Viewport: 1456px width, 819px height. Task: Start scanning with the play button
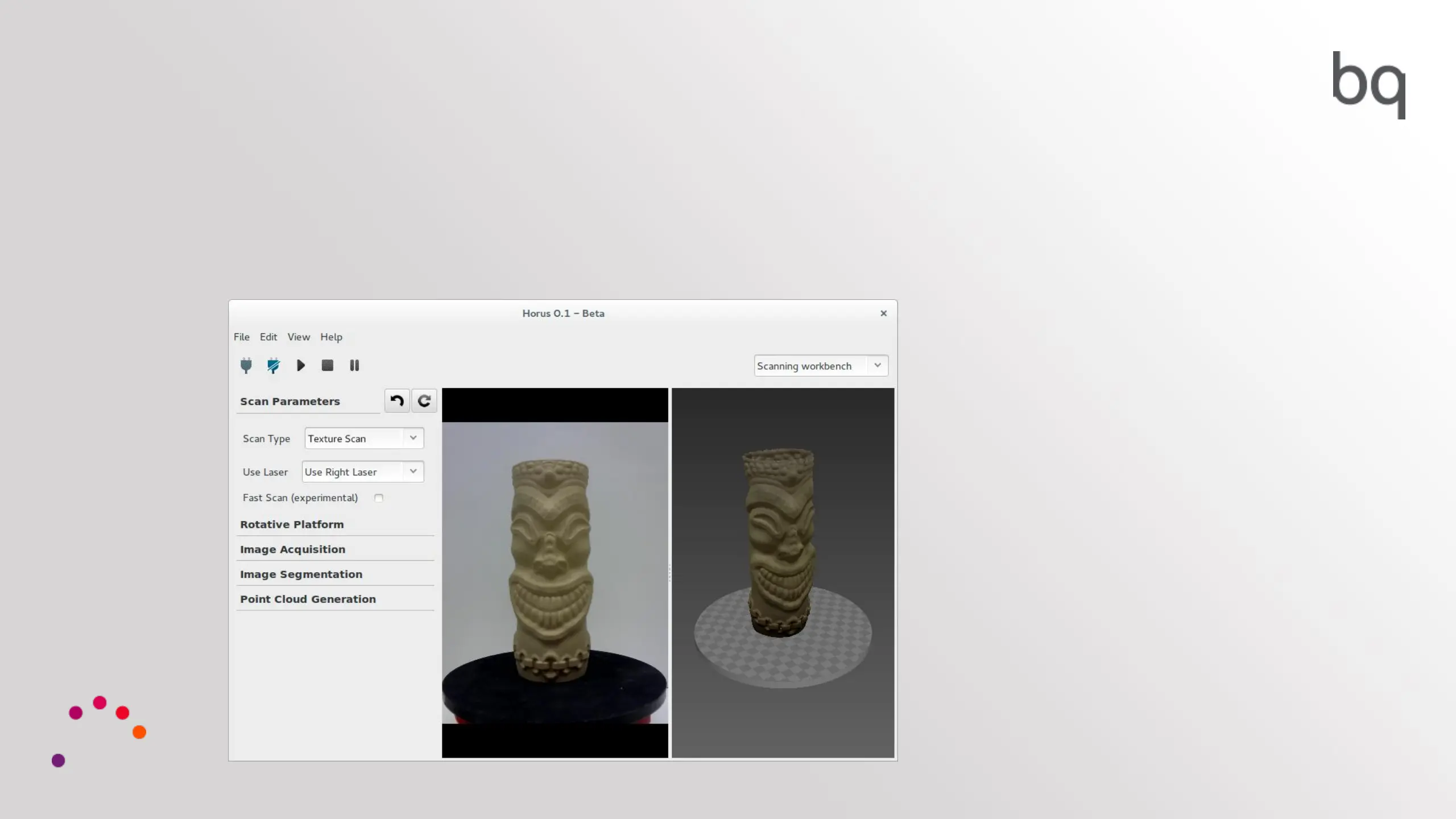pyautogui.click(x=301, y=365)
